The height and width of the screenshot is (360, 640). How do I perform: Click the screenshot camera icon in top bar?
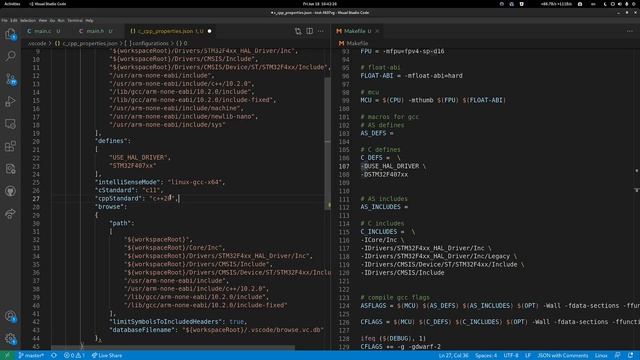[580, 4]
